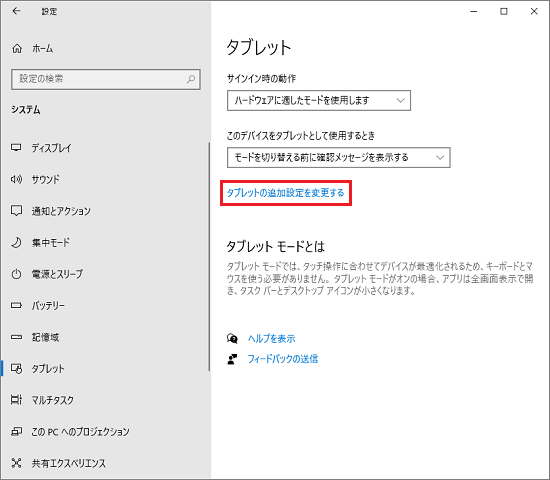Click the 設定 window title text
This screenshot has height=480, width=550.
49,12
